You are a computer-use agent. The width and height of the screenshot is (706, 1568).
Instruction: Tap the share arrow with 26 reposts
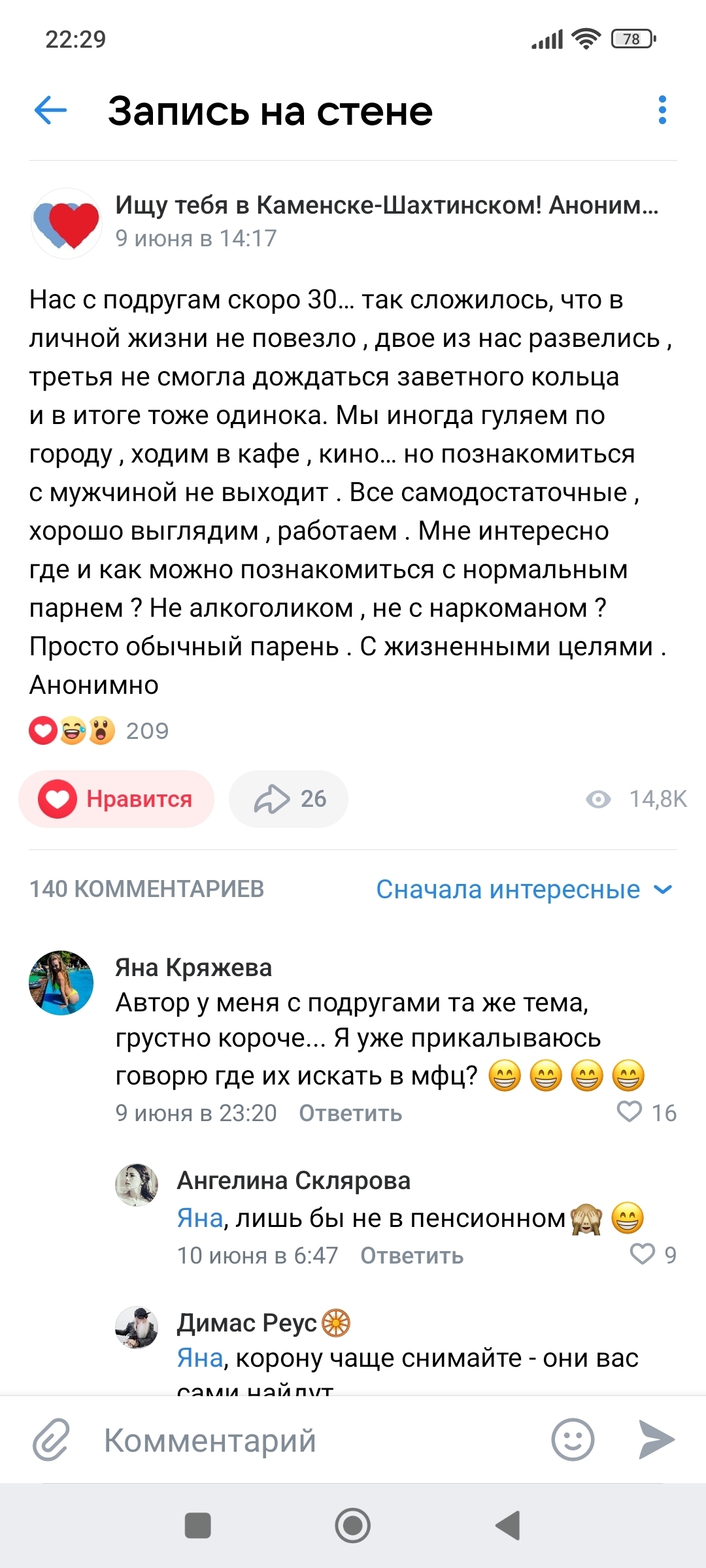(x=288, y=799)
